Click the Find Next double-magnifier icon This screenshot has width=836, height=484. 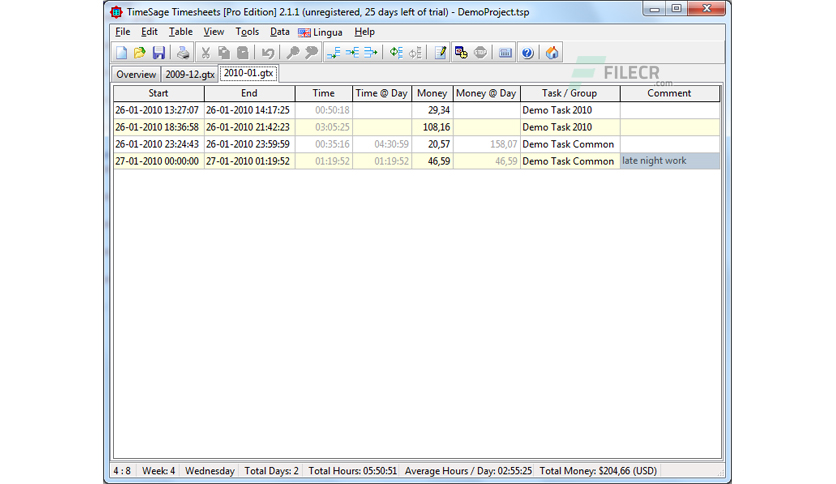[x=311, y=52]
